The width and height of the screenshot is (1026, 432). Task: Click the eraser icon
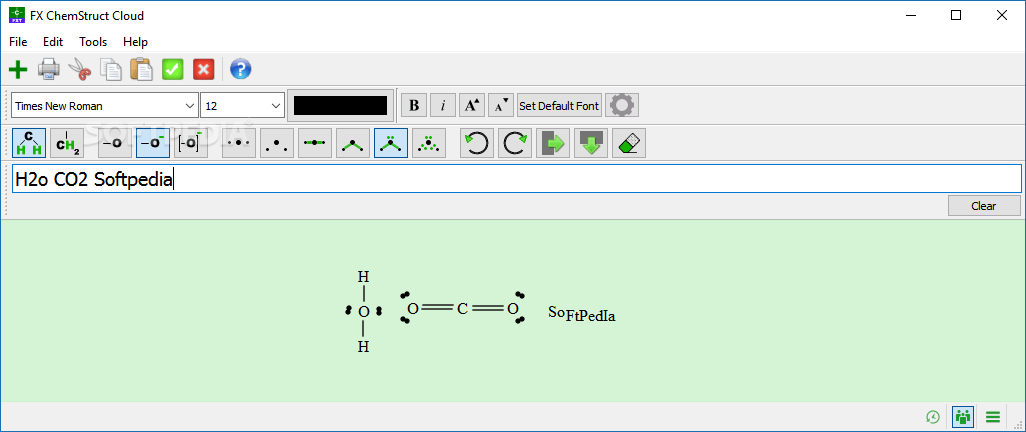coord(629,143)
